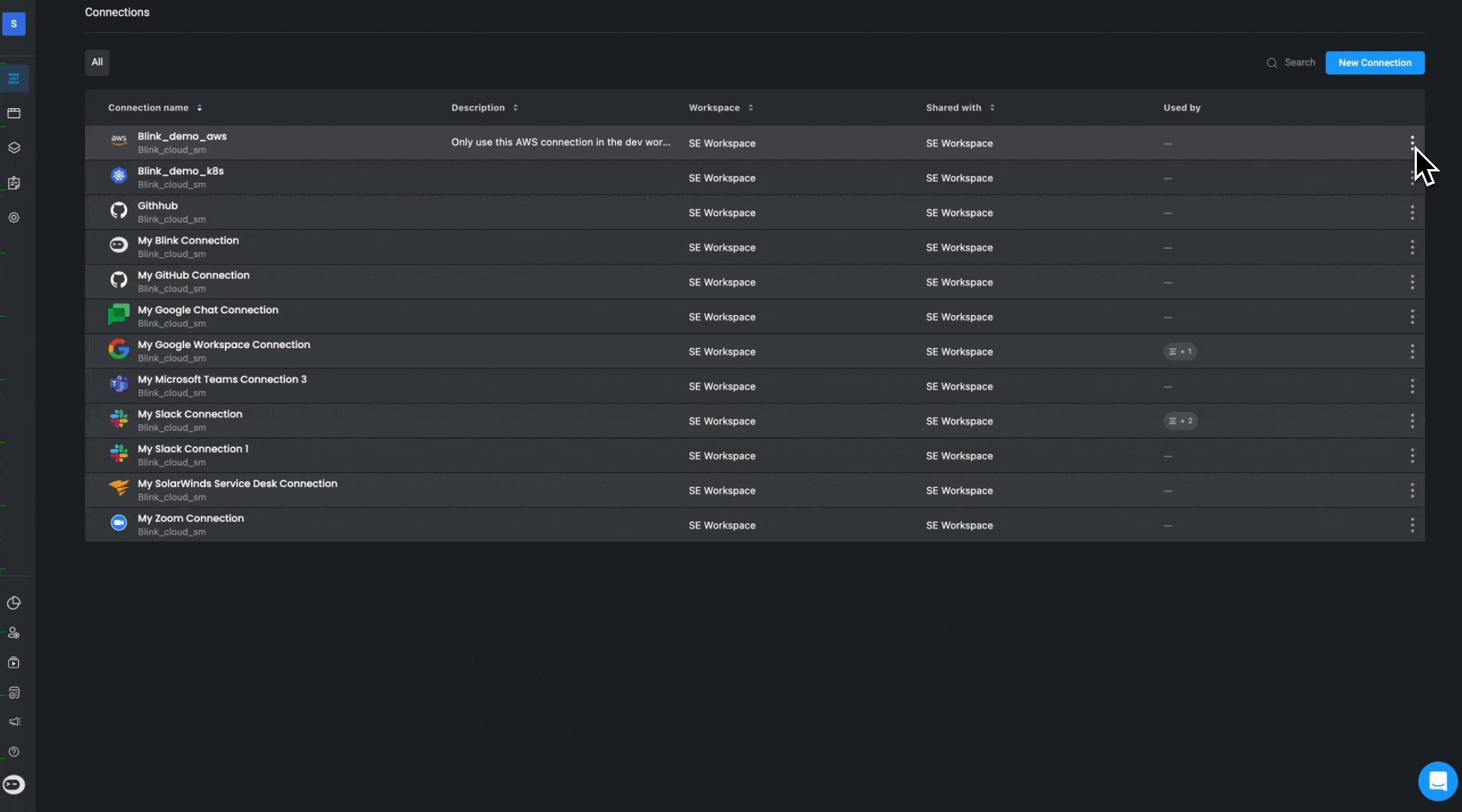Screen dimensions: 1462x812
Task: Click the New Connection button
Action: (x=1374, y=62)
